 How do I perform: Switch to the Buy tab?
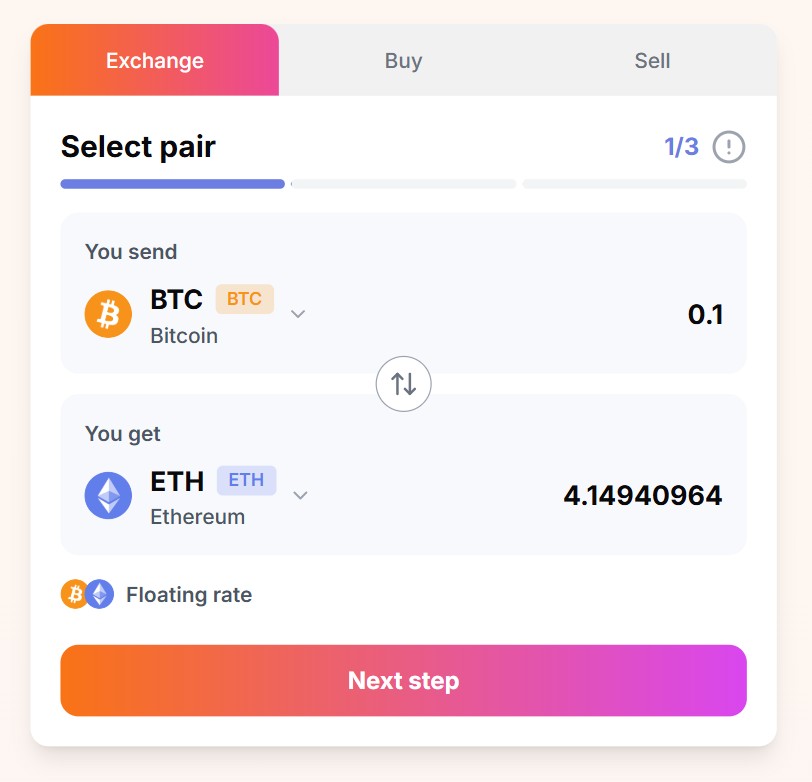[403, 61]
